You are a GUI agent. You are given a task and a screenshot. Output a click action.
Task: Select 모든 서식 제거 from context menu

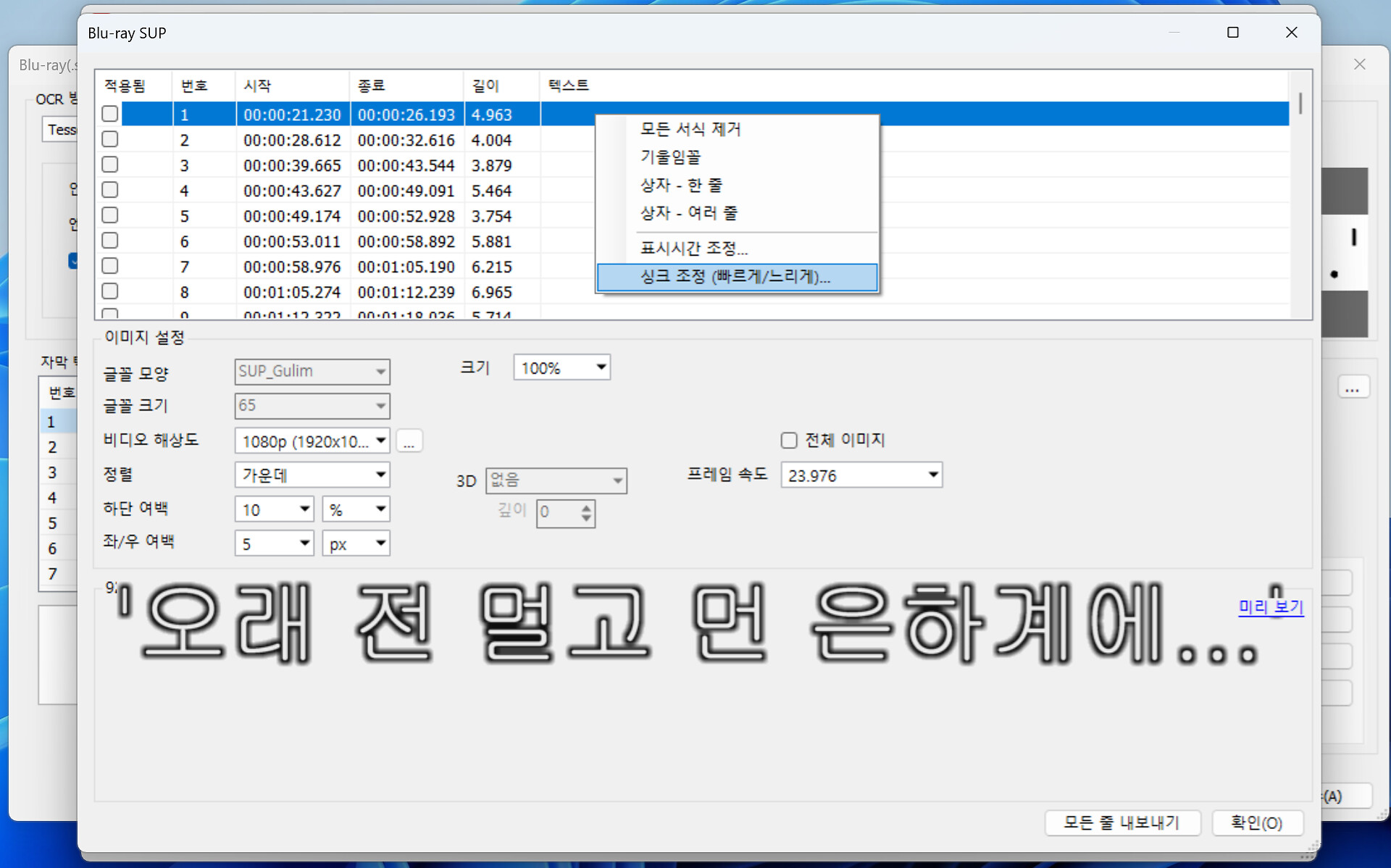point(690,129)
